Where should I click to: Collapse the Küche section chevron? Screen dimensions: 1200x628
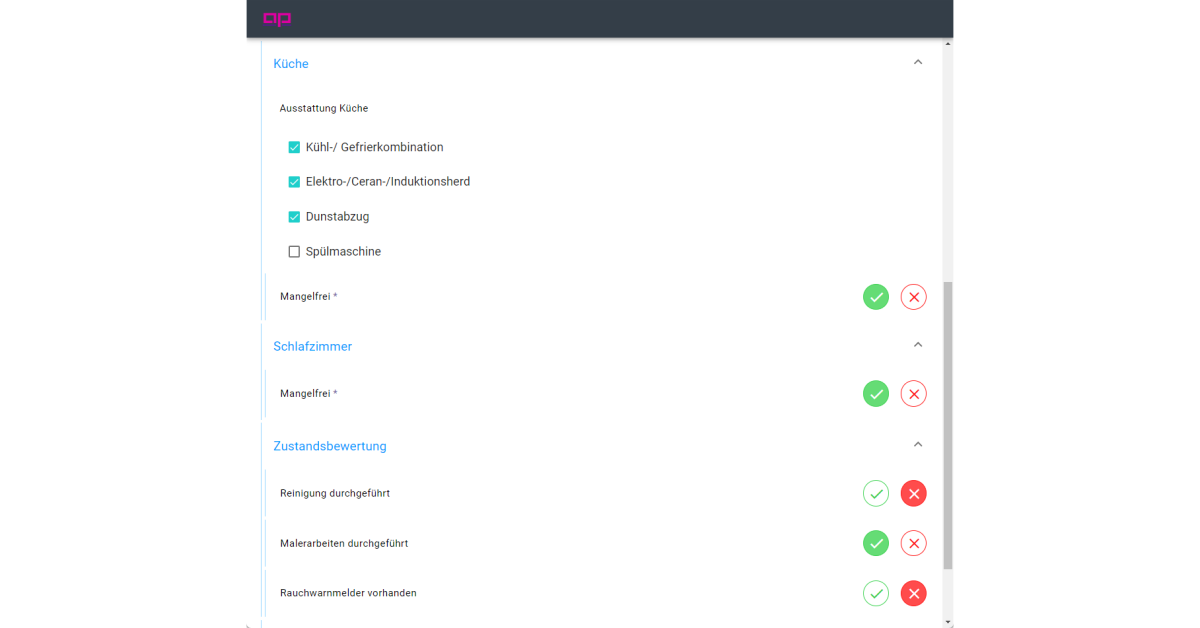918,62
